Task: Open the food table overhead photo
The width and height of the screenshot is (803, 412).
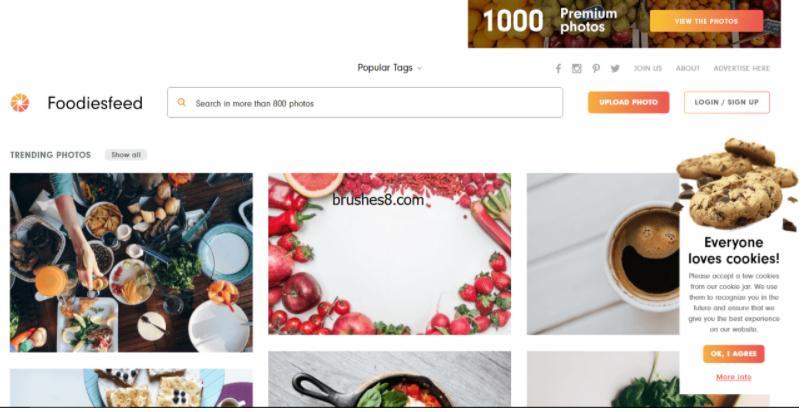Action: pos(131,263)
